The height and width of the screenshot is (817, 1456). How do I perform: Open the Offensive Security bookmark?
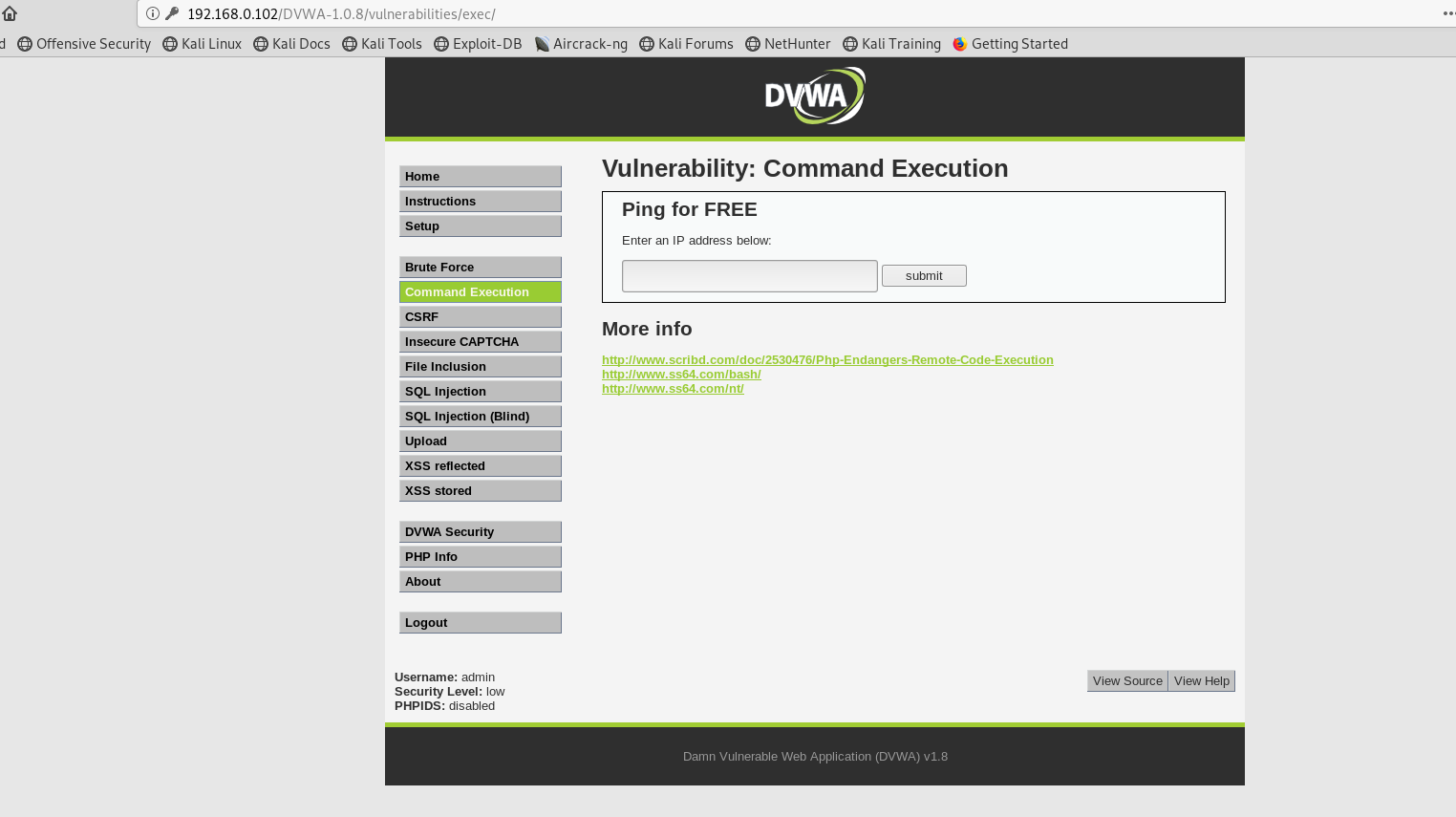click(84, 44)
